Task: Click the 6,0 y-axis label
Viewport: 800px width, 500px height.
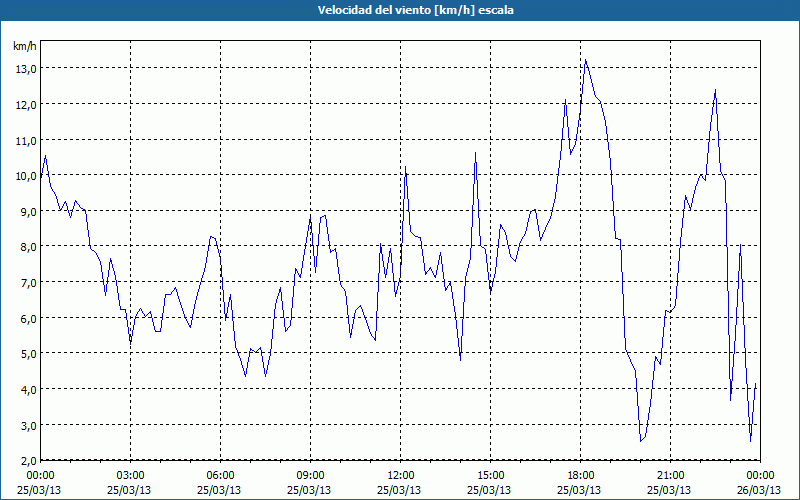Action: (28, 318)
